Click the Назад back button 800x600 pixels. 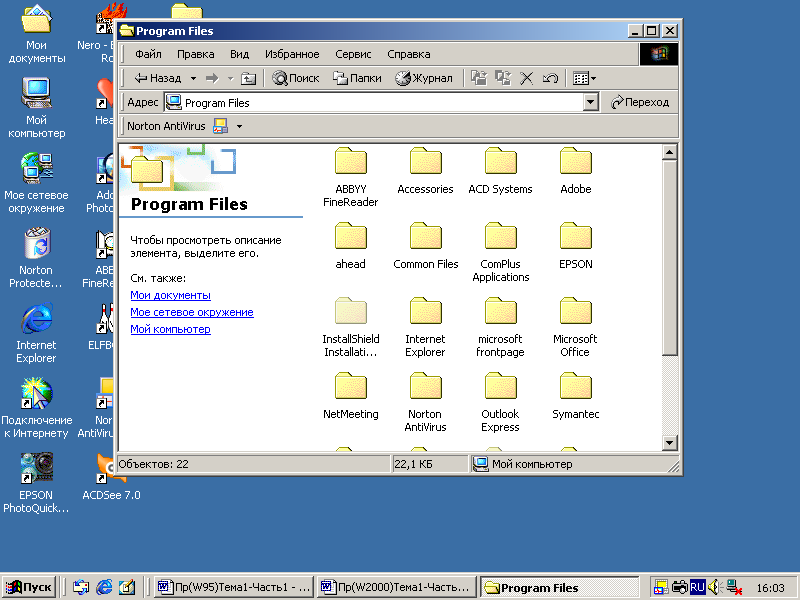click(158, 78)
